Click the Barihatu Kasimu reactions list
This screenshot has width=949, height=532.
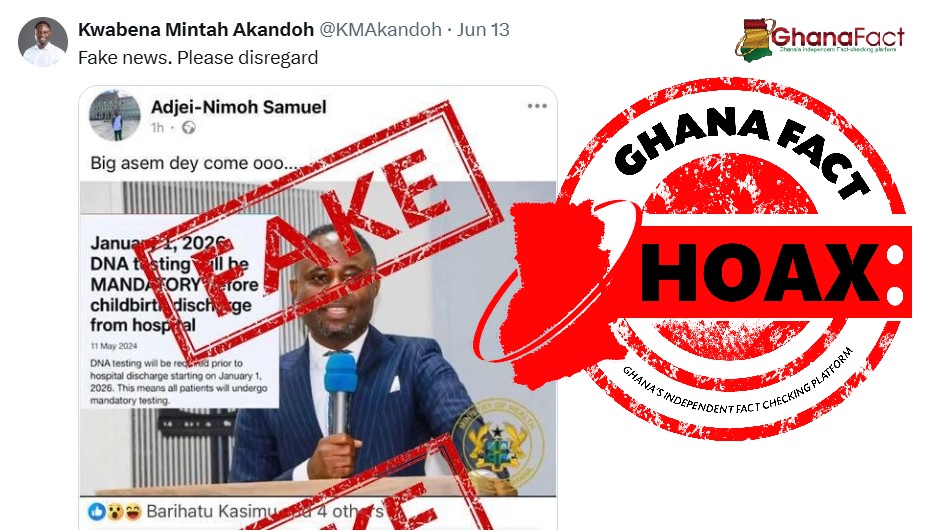264,511
